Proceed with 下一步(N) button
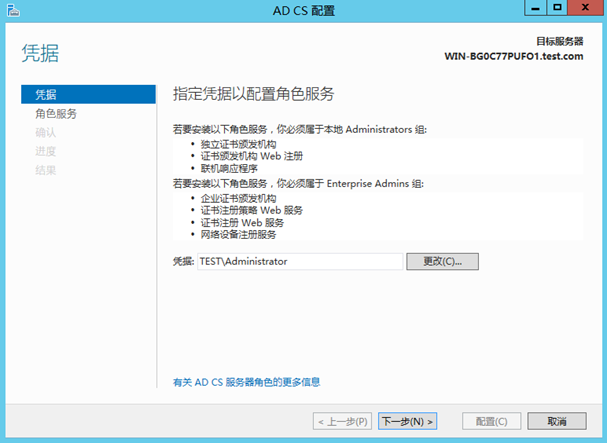This screenshot has width=607, height=443. coord(408,421)
